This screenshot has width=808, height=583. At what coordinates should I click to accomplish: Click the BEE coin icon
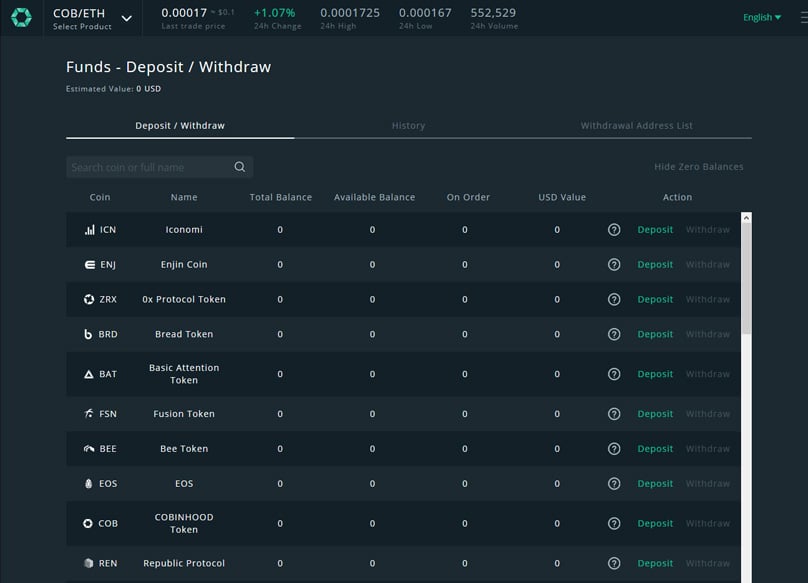click(89, 448)
